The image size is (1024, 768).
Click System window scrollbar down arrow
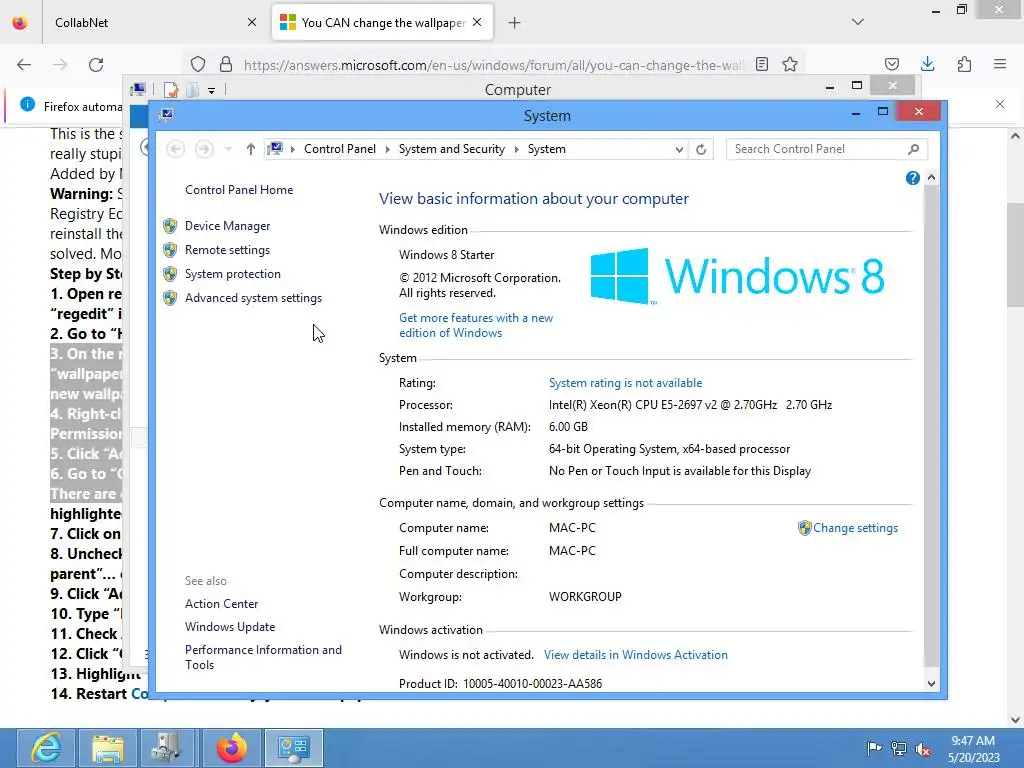931,684
